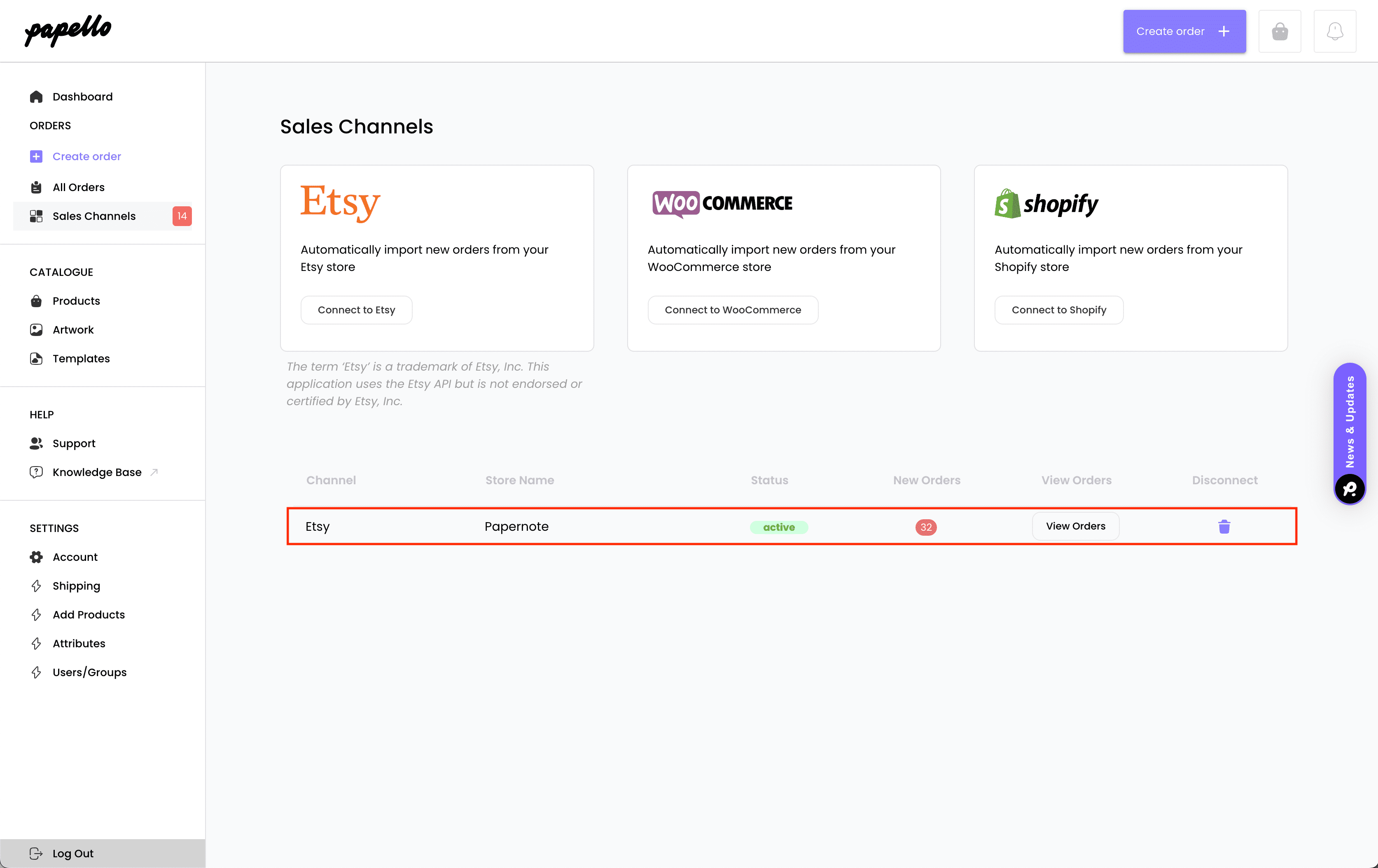This screenshot has height=868, width=1378.
Task: Click Connect to Etsy button
Action: pyautogui.click(x=357, y=310)
